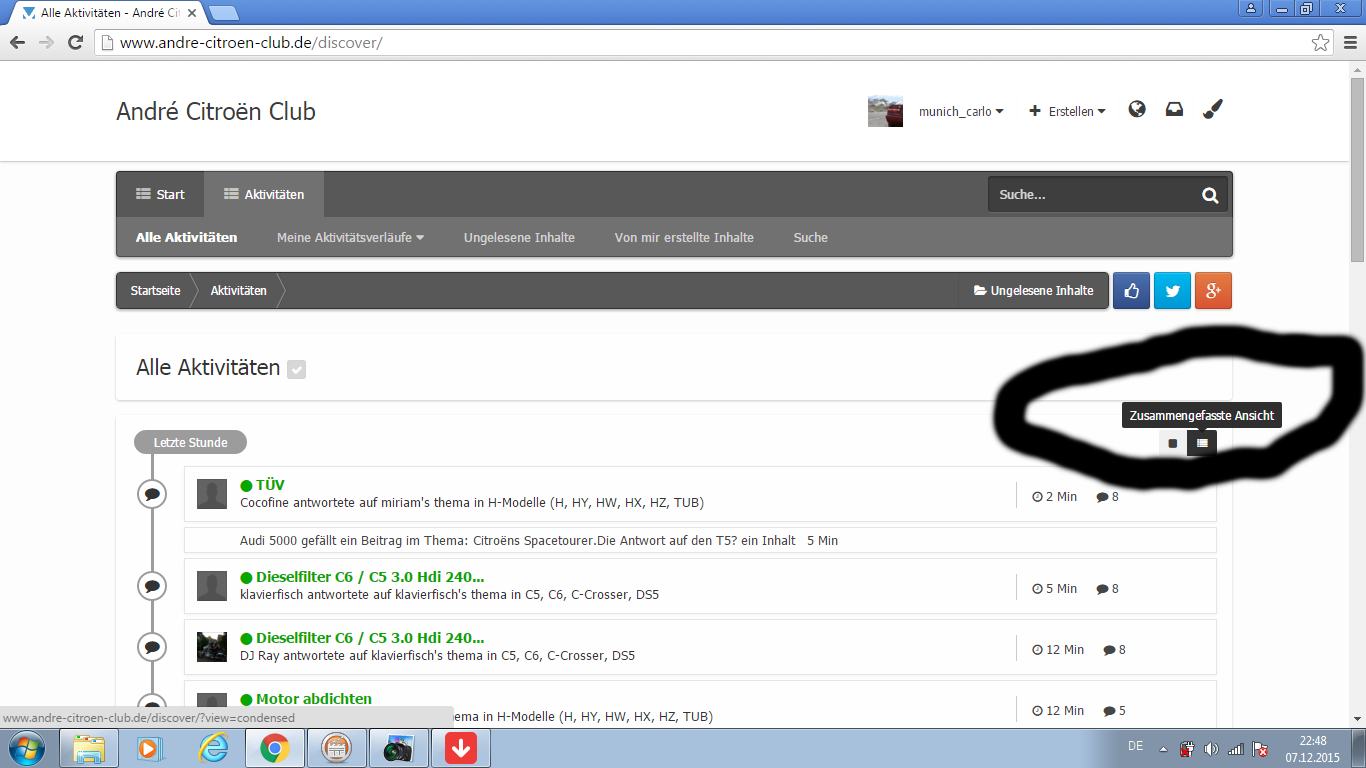Screen dimensions: 1366x768
Task: Share on Google+ with the orange button
Action: coord(1213,291)
